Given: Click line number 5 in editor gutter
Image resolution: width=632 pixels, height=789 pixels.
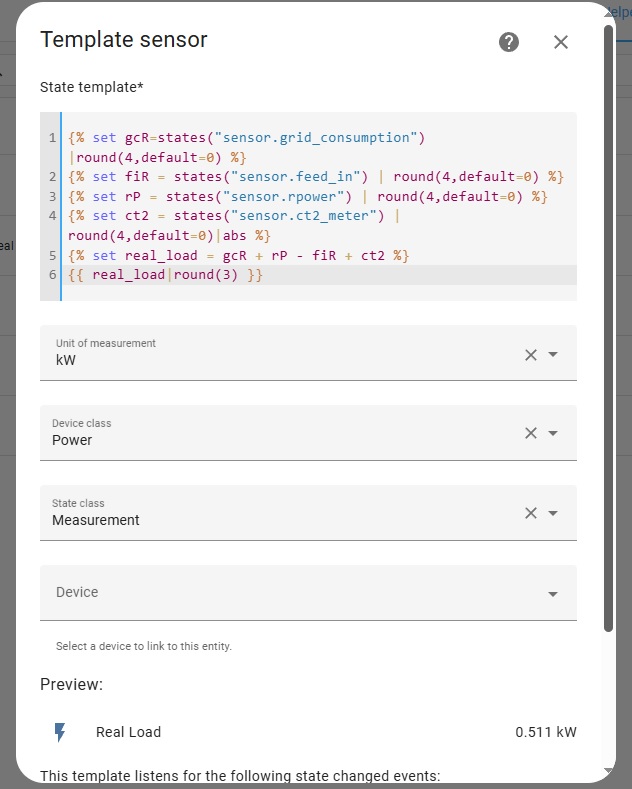Looking at the screenshot, I should [52, 256].
